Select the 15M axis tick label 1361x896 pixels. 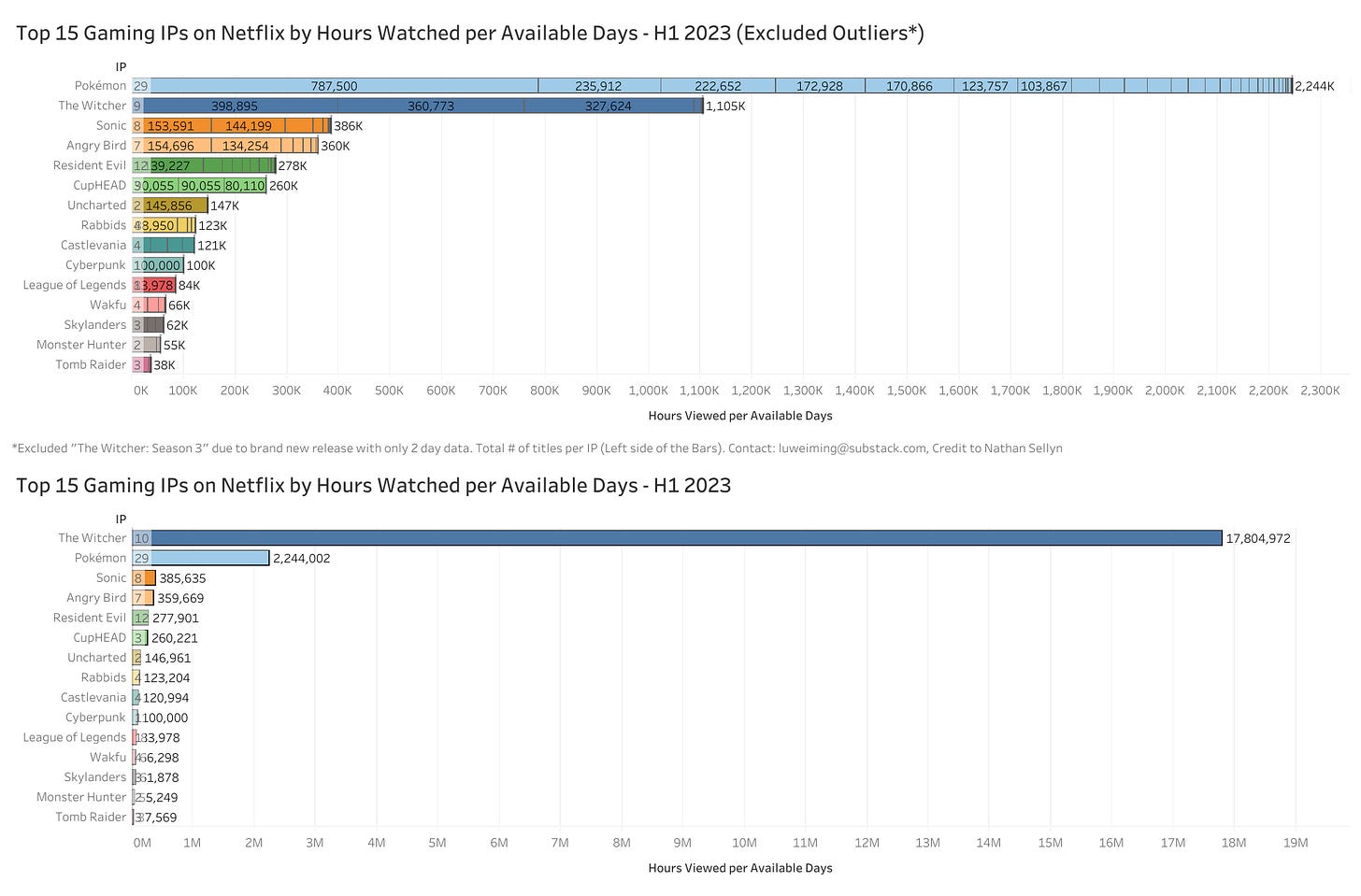pyautogui.click(x=1050, y=843)
